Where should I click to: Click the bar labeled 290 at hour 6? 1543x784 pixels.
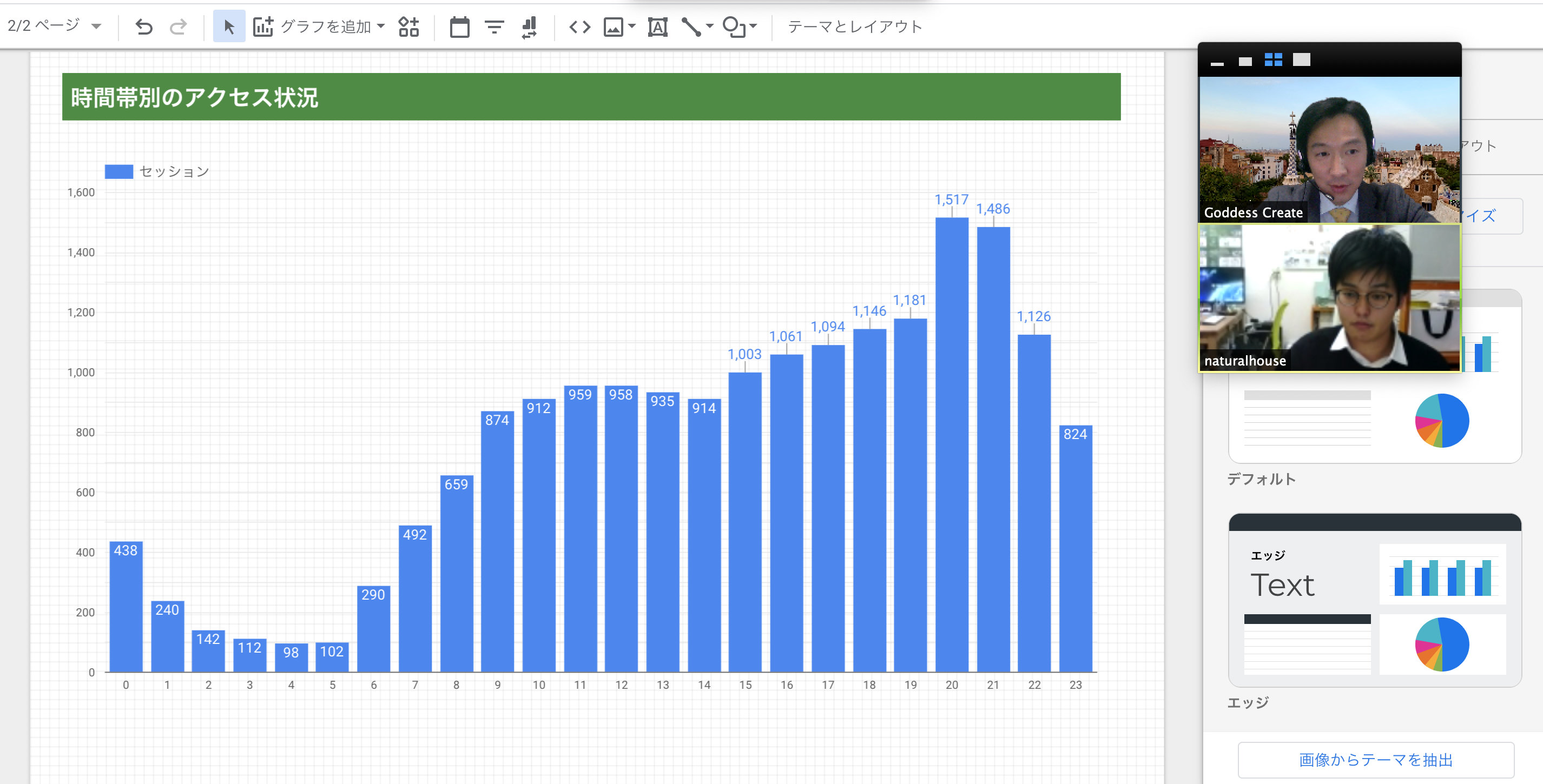click(373, 628)
